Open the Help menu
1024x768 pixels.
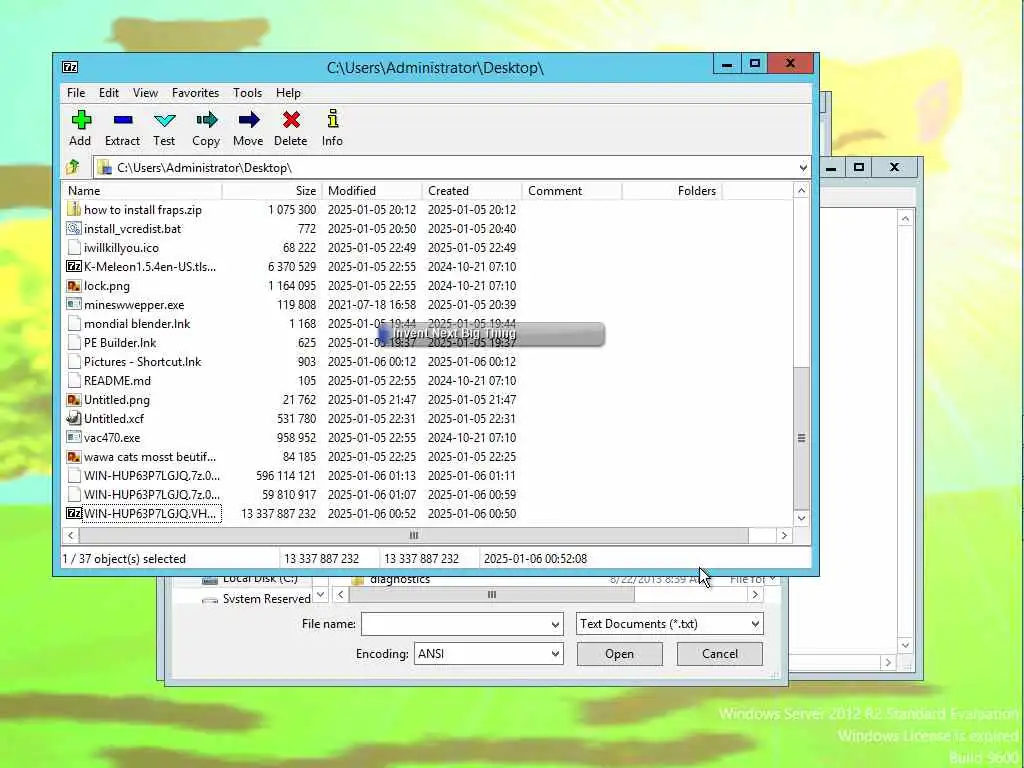pyautogui.click(x=288, y=93)
